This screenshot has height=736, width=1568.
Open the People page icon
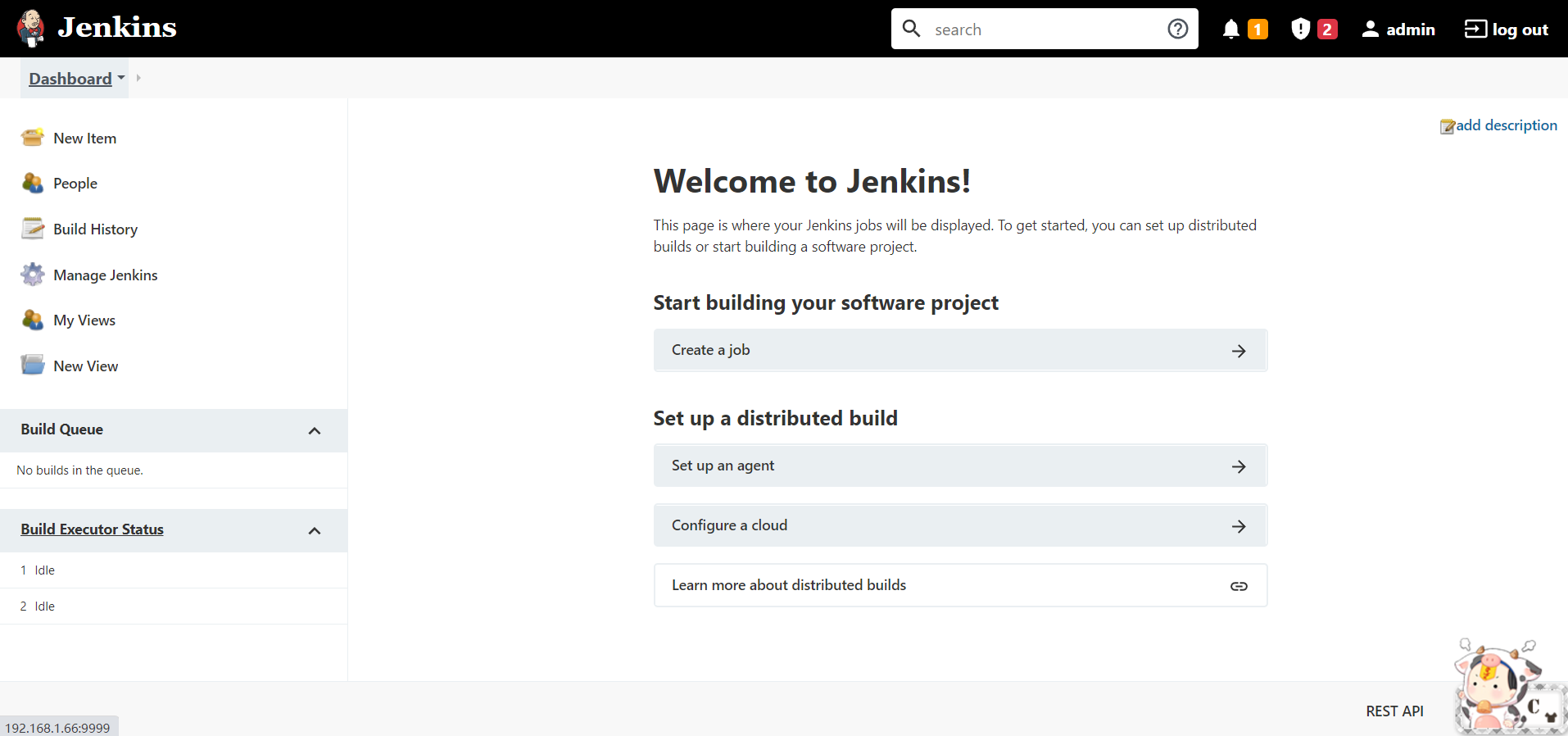[x=33, y=184]
